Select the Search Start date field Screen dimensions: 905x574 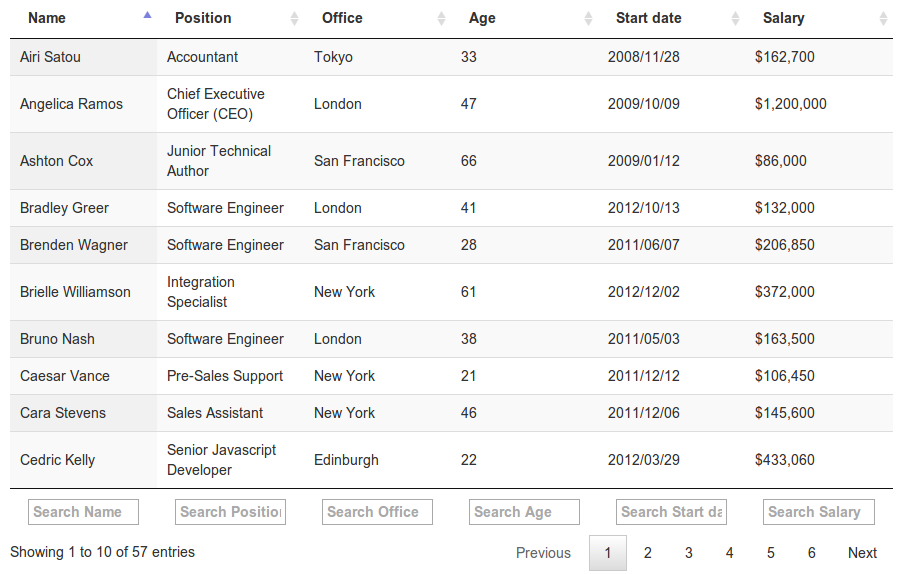pyautogui.click(x=671, y=512)
